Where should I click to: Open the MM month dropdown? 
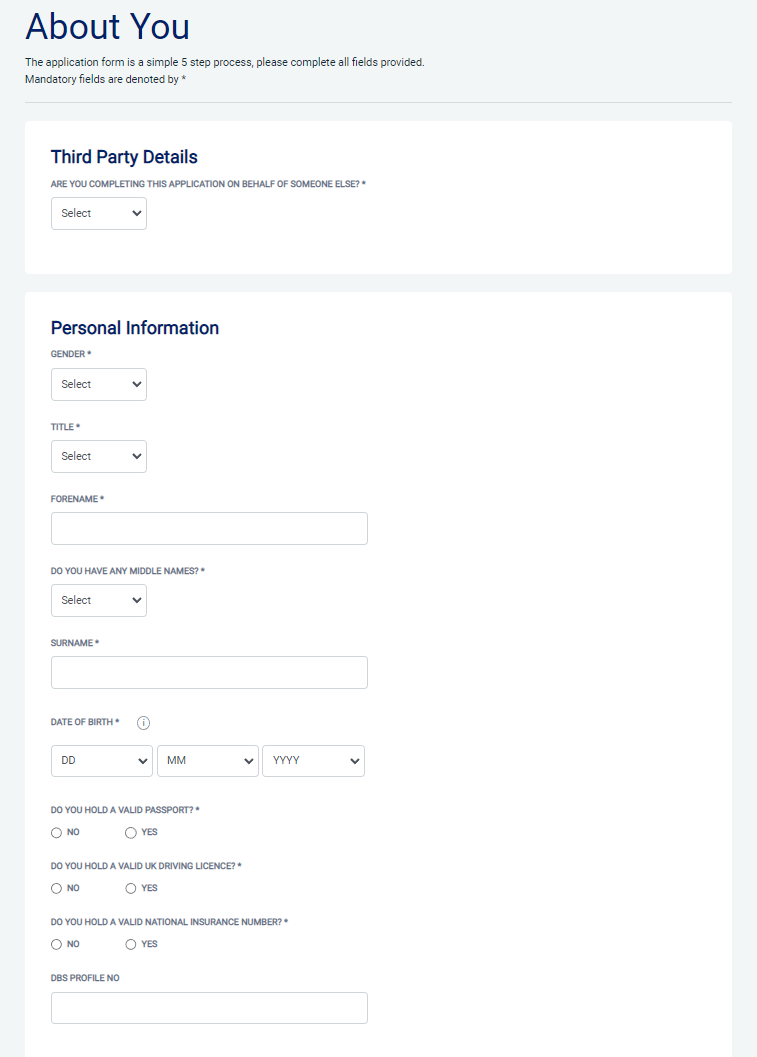pos(208,760)
